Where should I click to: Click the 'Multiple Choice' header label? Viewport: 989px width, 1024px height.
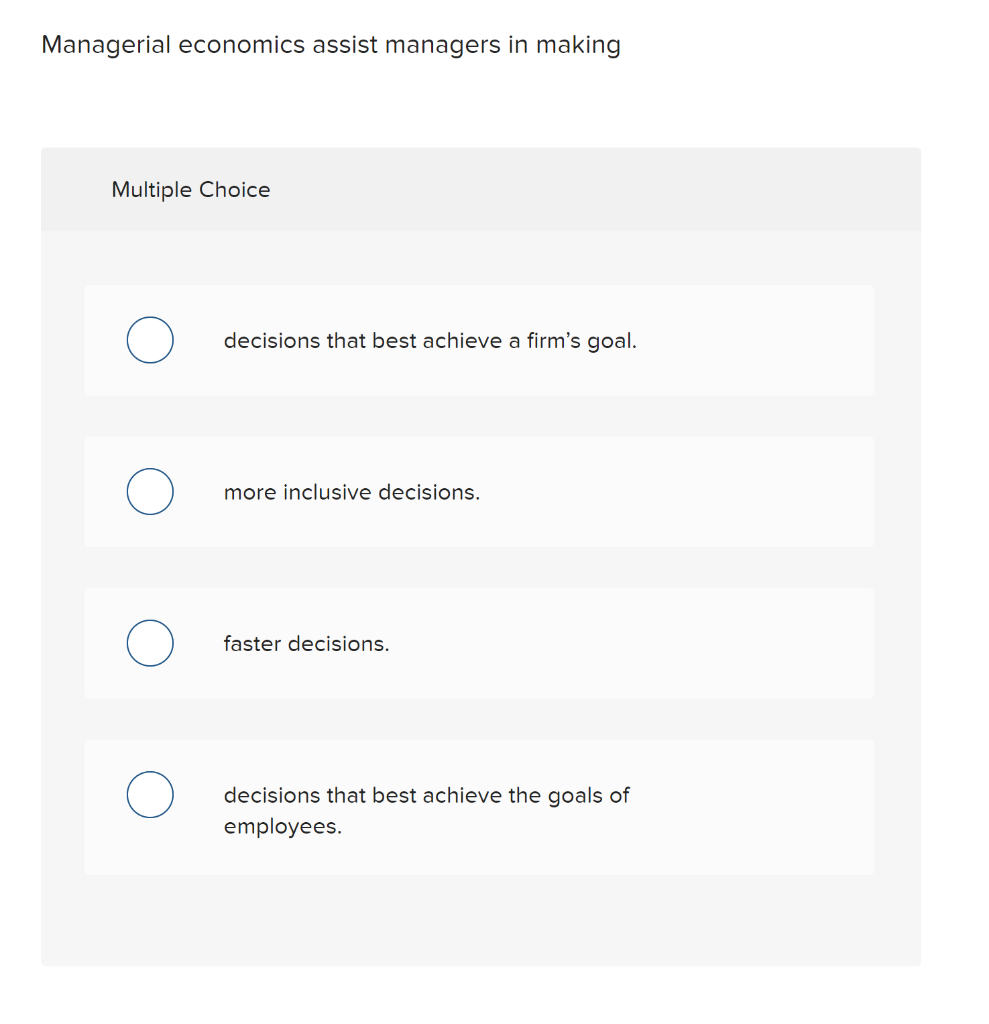click(190, 189)
